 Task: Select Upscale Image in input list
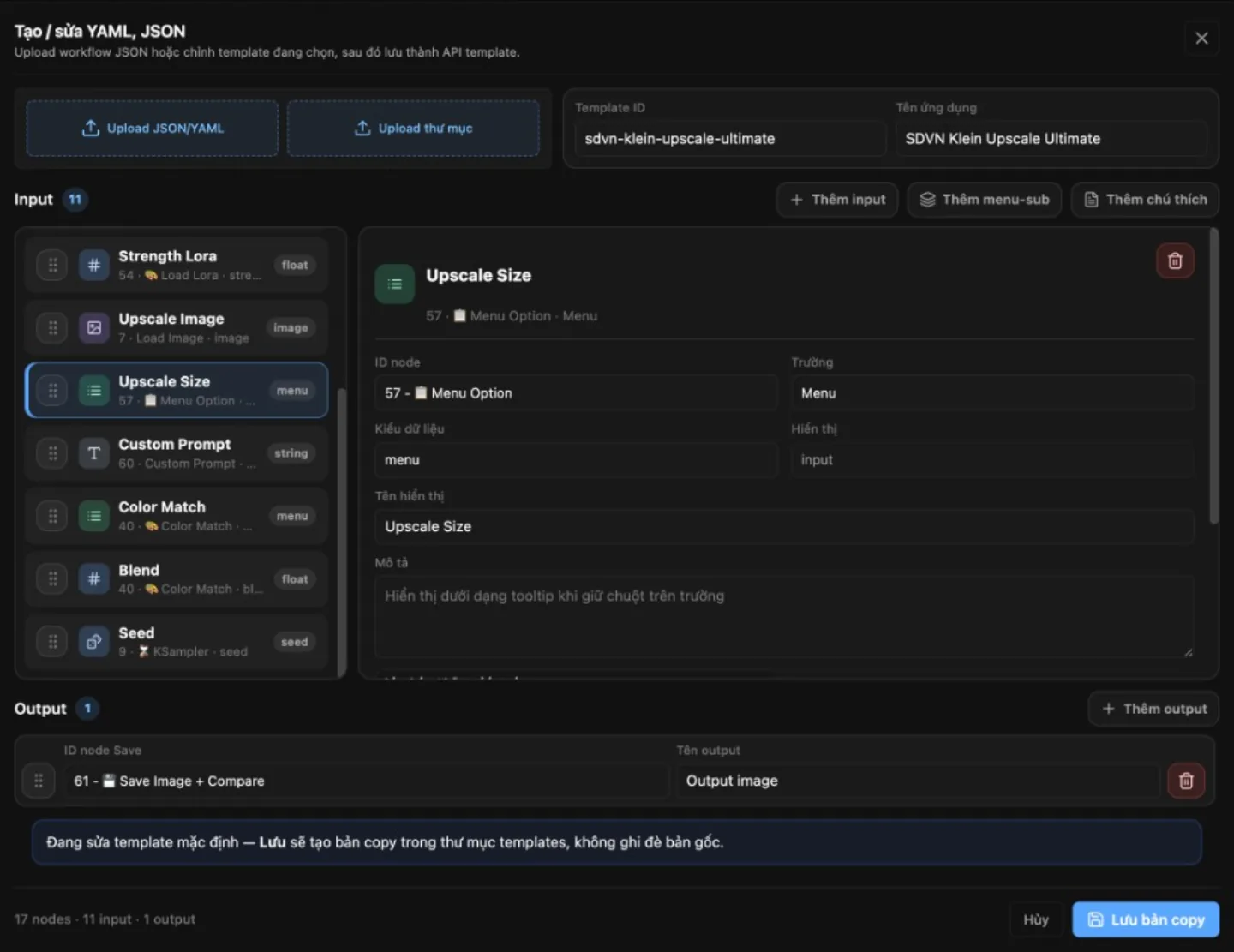(x=177, y=327)
